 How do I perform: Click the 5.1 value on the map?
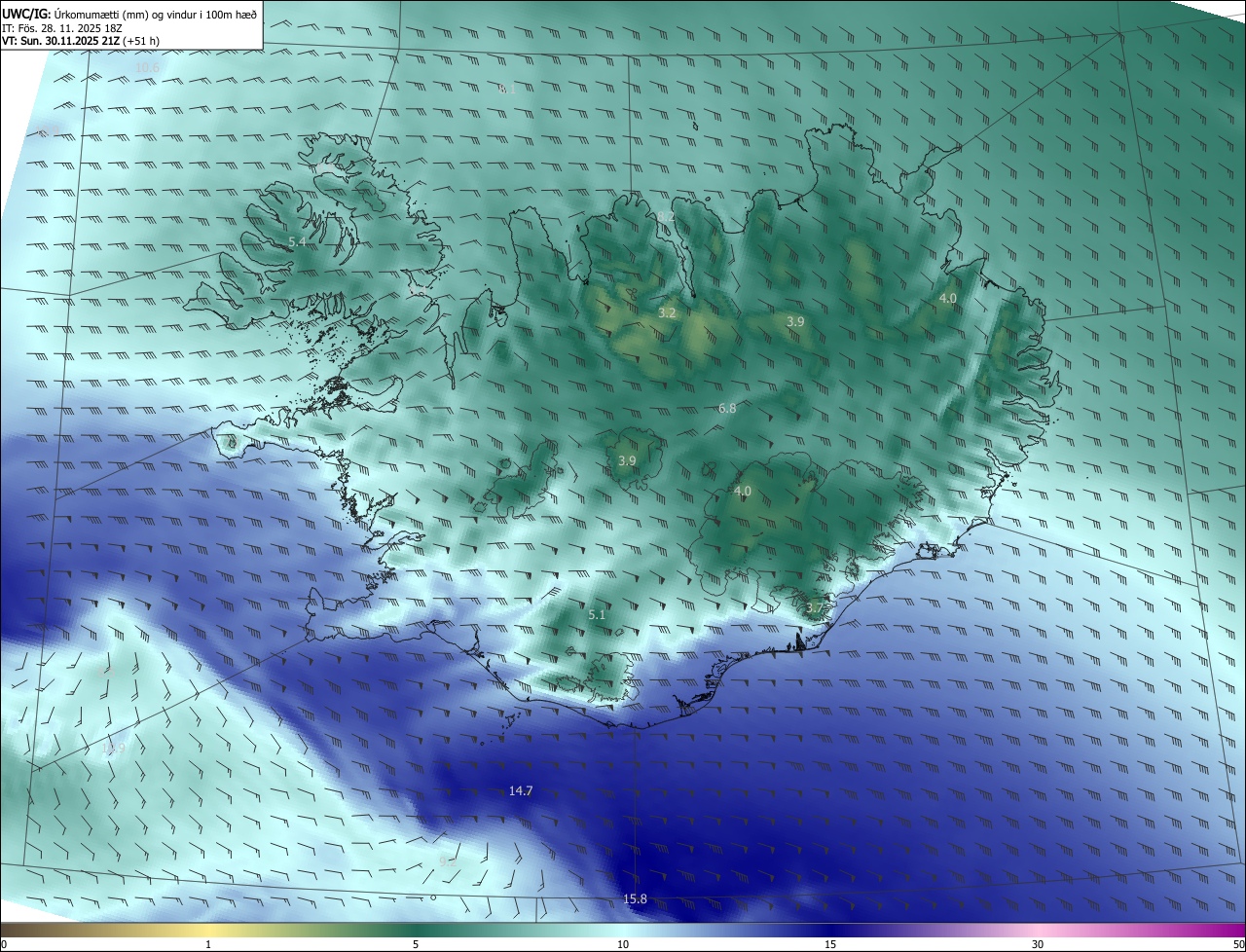[x=597, y=615]
